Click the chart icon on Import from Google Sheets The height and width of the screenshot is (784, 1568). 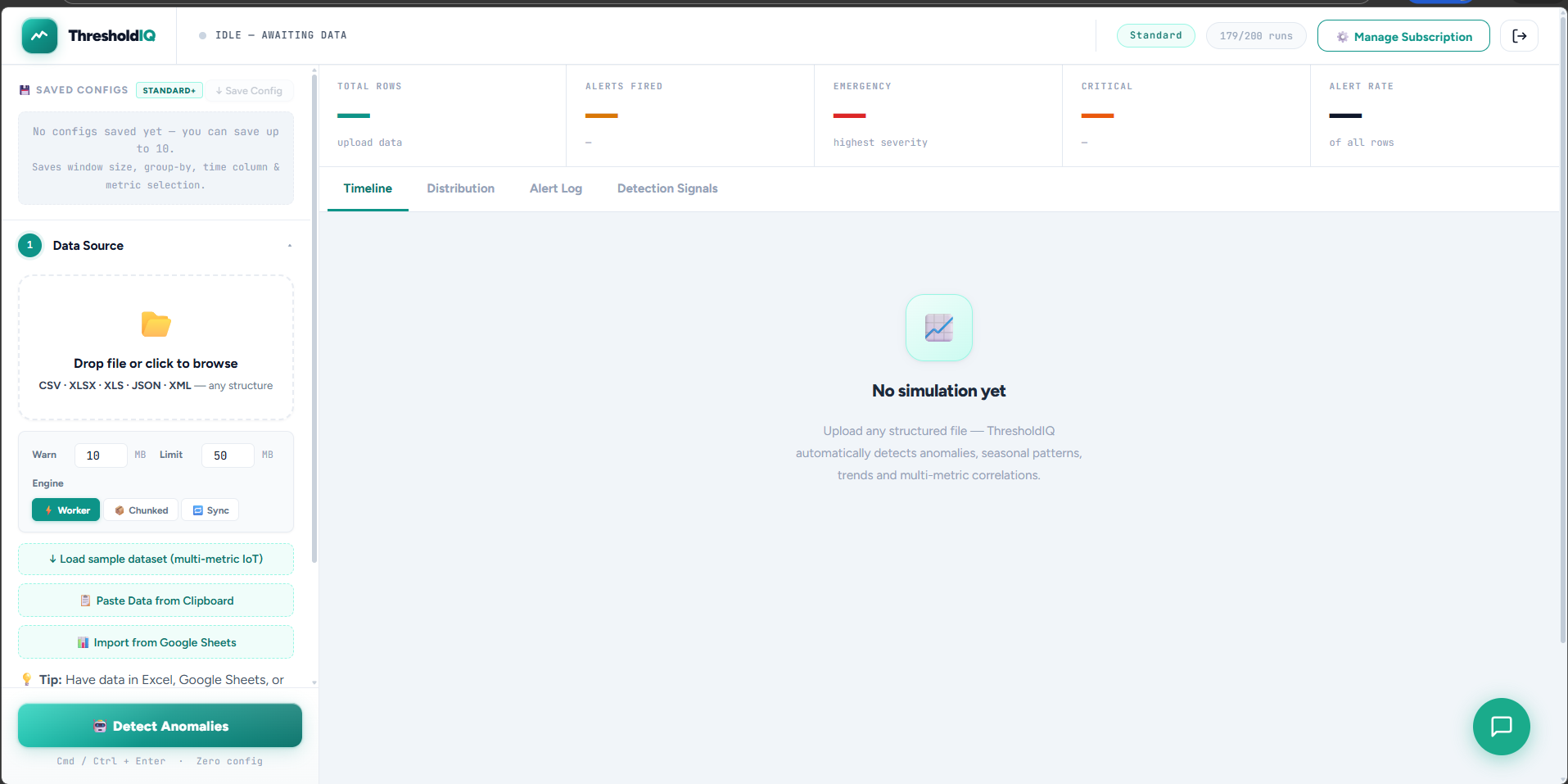(x=83, y=642)
